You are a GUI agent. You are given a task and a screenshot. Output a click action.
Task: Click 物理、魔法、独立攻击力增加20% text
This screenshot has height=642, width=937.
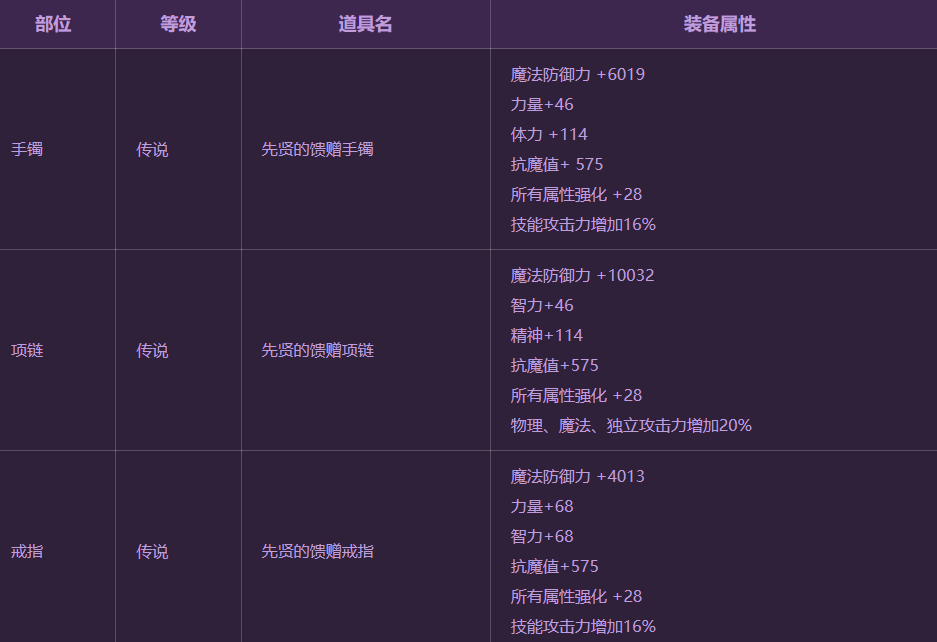coord(631,426)
